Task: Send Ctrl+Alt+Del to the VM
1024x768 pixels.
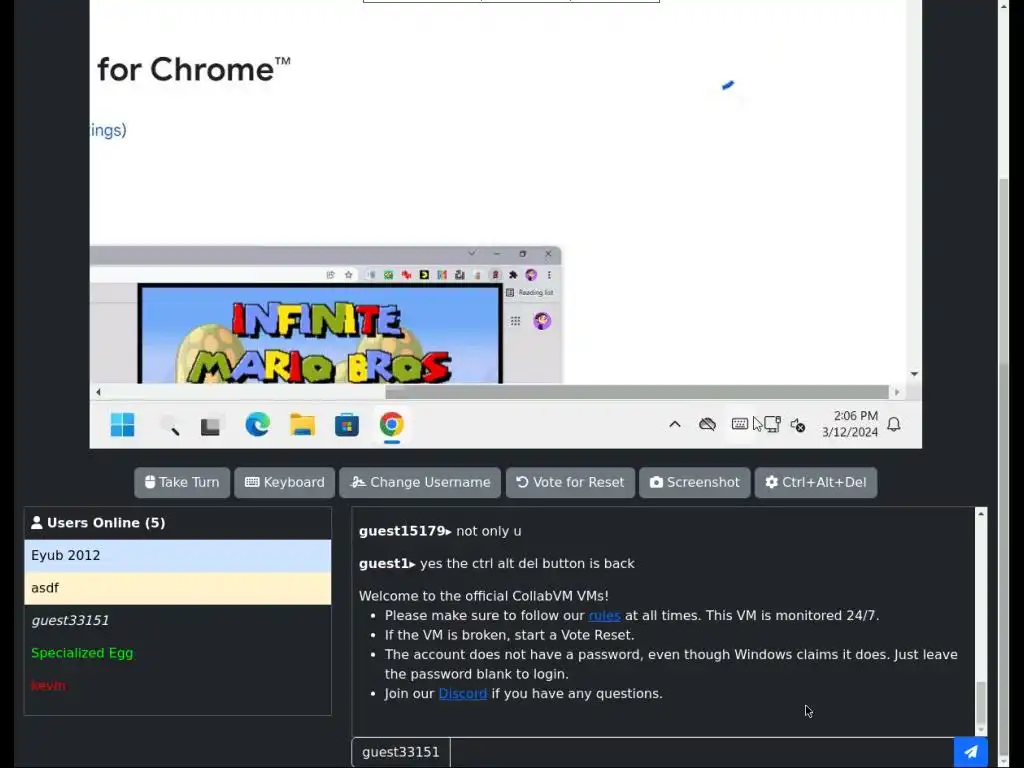Action: click(x=816, y=483)
